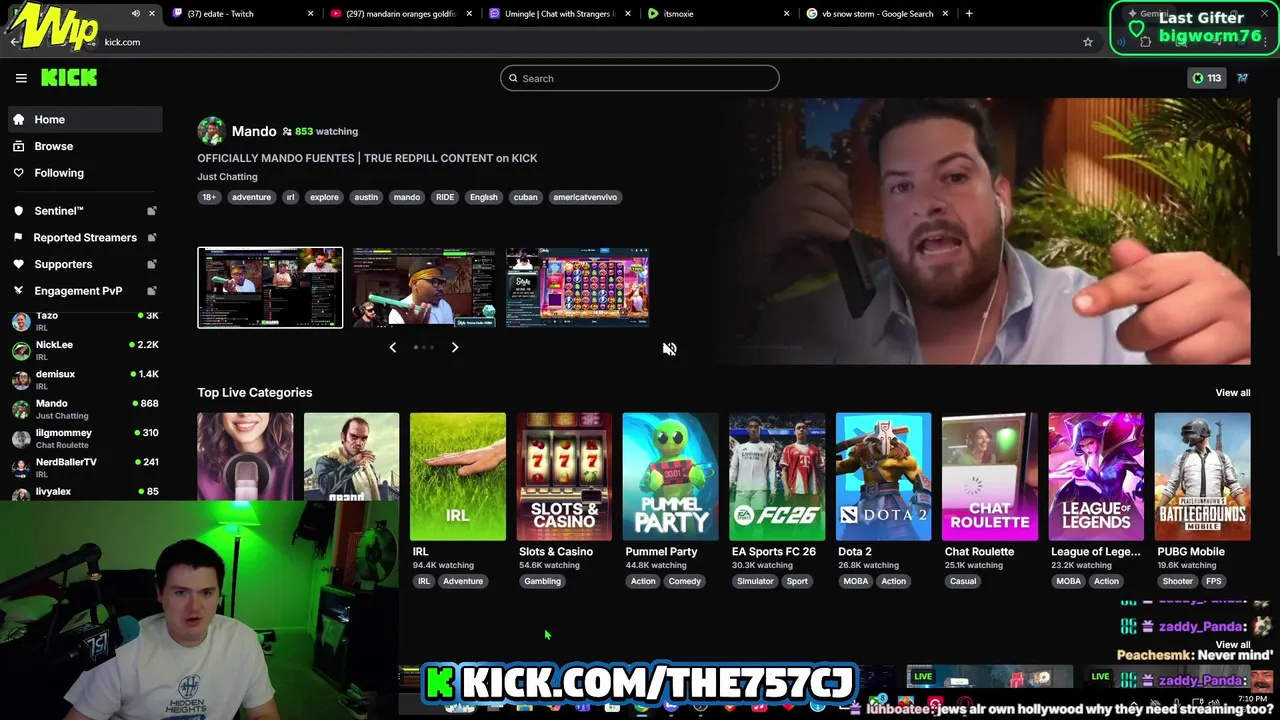
Task: Click the external link icon beside Supporters
Action: (152, 264)
